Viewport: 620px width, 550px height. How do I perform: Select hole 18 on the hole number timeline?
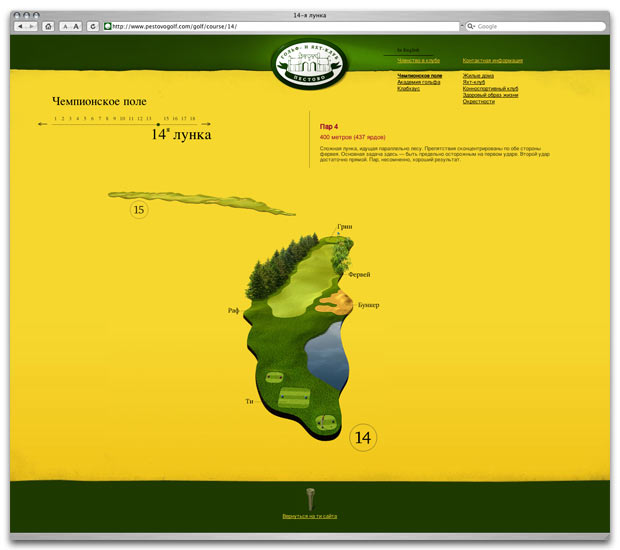(192, 118)
